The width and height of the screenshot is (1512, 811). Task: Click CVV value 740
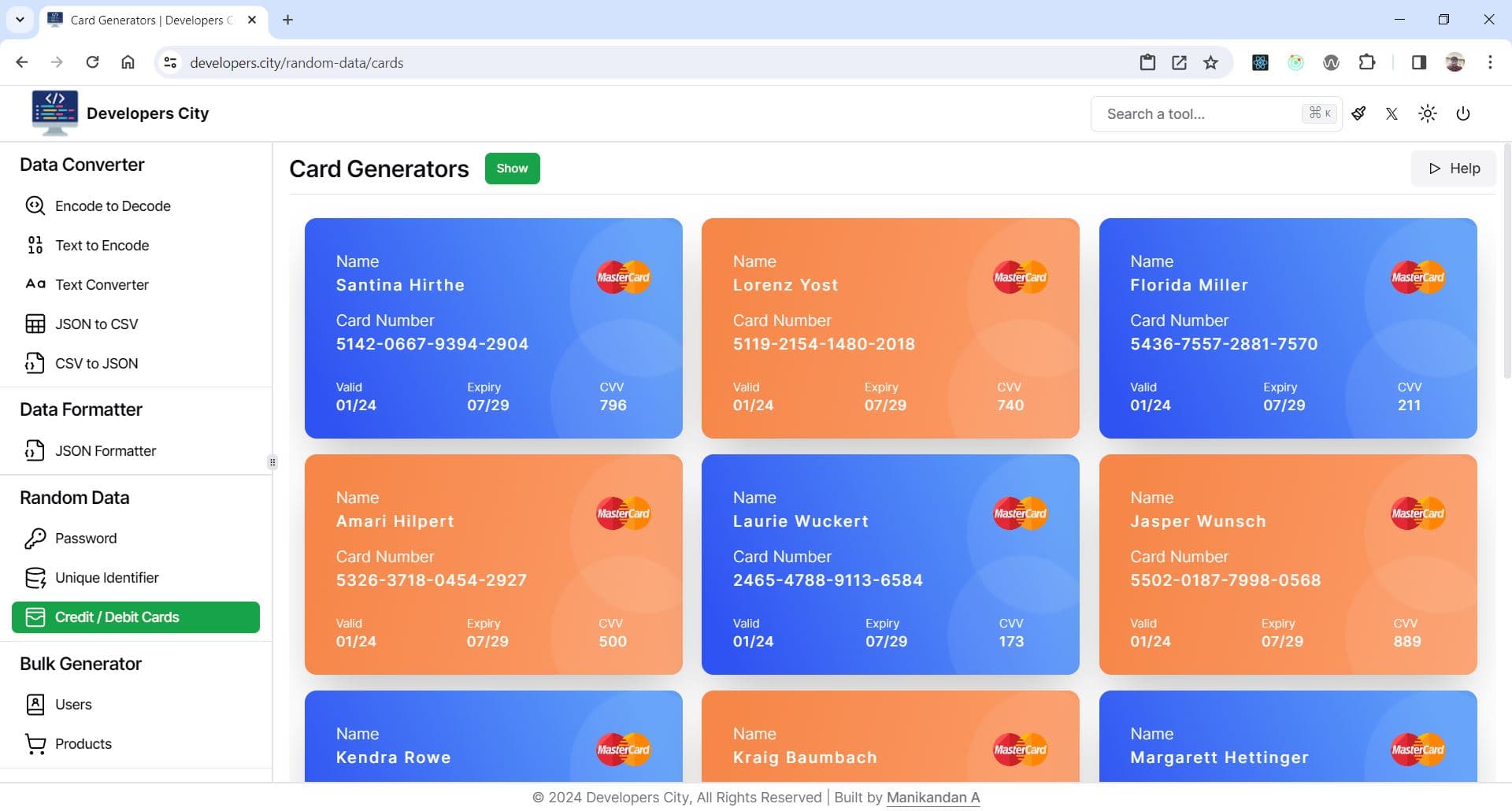pos(1010,405)
